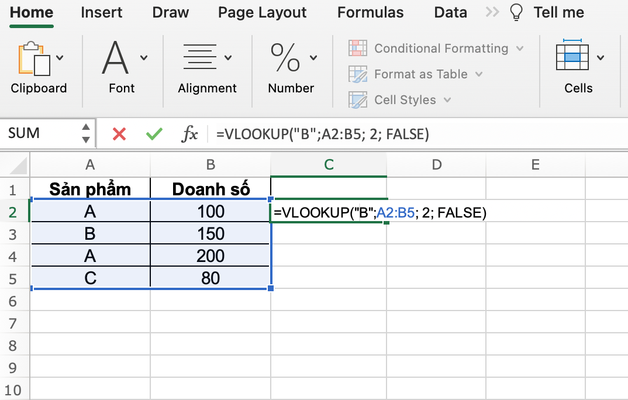This screenshot has height=400, width=628.
Task: Click the Alignment group icon
Action: pyautogui.click(x=206, y=57)
